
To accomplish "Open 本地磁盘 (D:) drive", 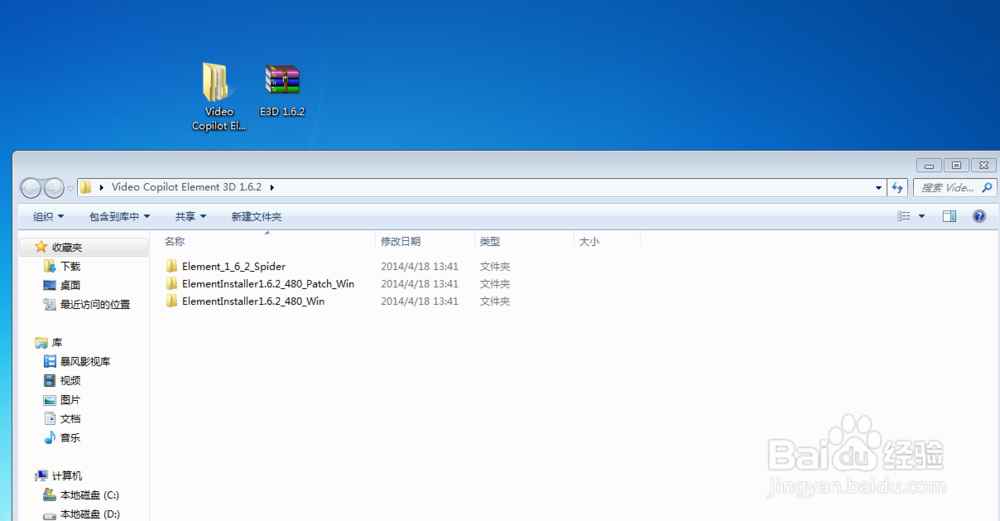I will tap(89, 514).
